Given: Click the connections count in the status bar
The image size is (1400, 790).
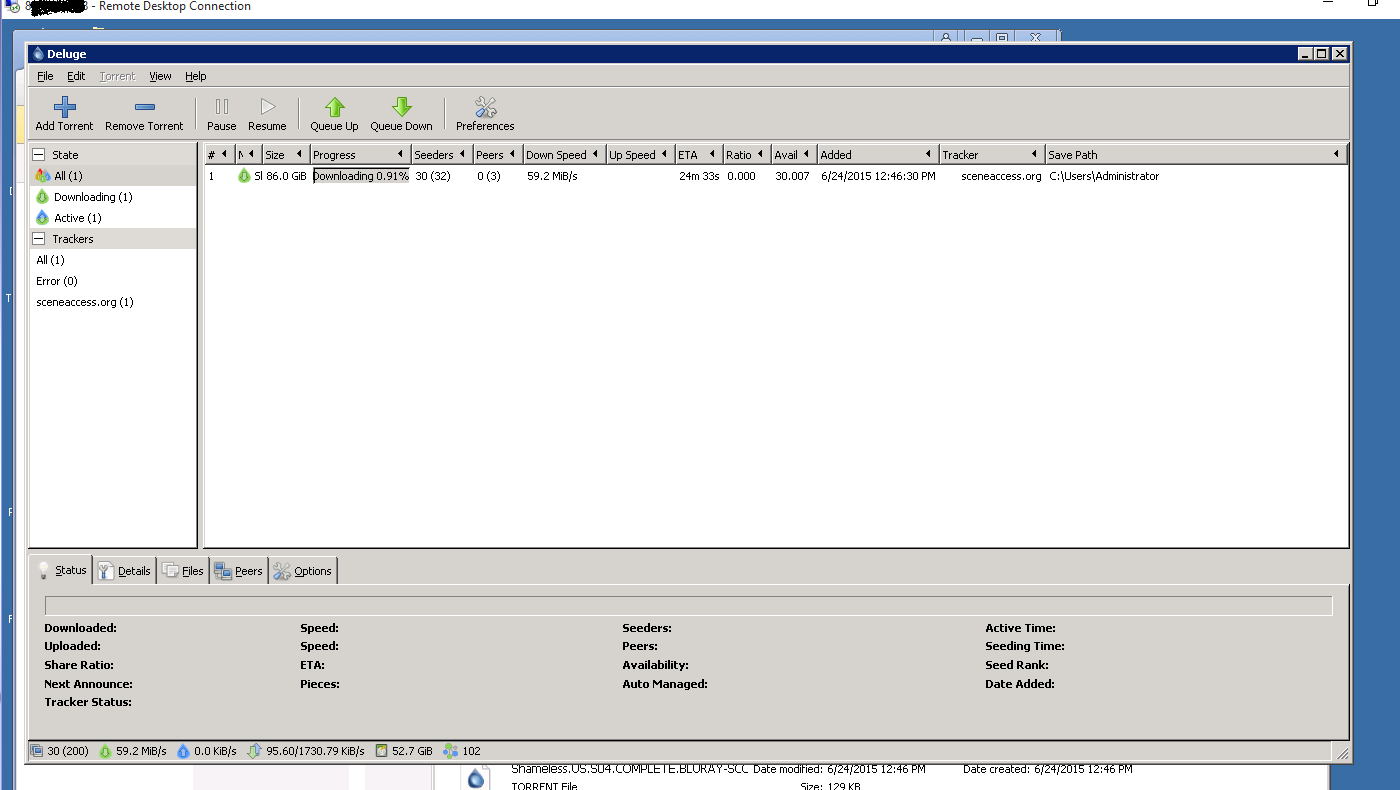Looking at the screenshot, I should 59,751.
